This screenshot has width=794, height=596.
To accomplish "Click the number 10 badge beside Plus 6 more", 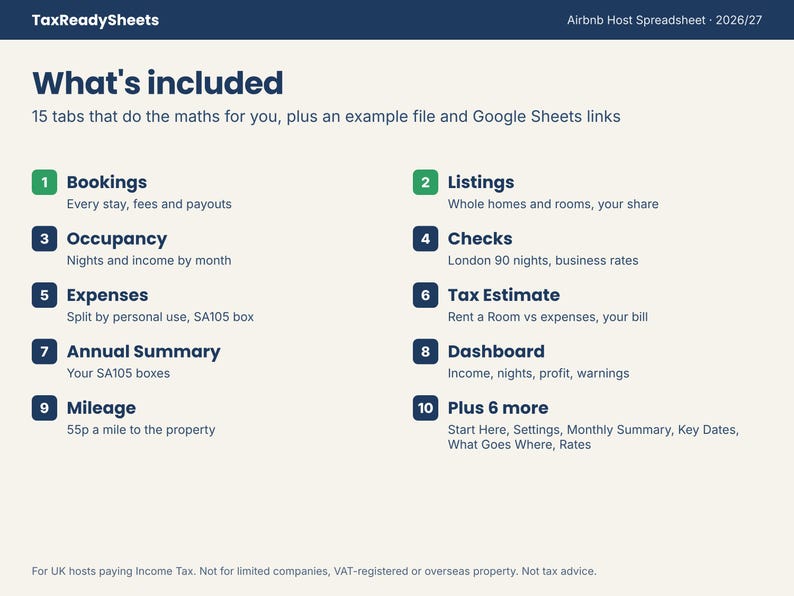I will pos(425,408).
